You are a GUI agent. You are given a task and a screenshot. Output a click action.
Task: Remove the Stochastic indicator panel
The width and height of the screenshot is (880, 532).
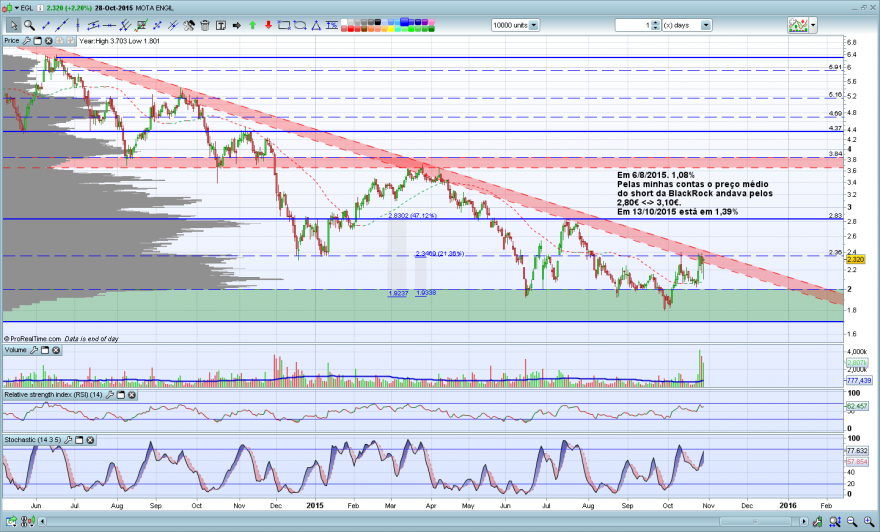tap(90, 440)
